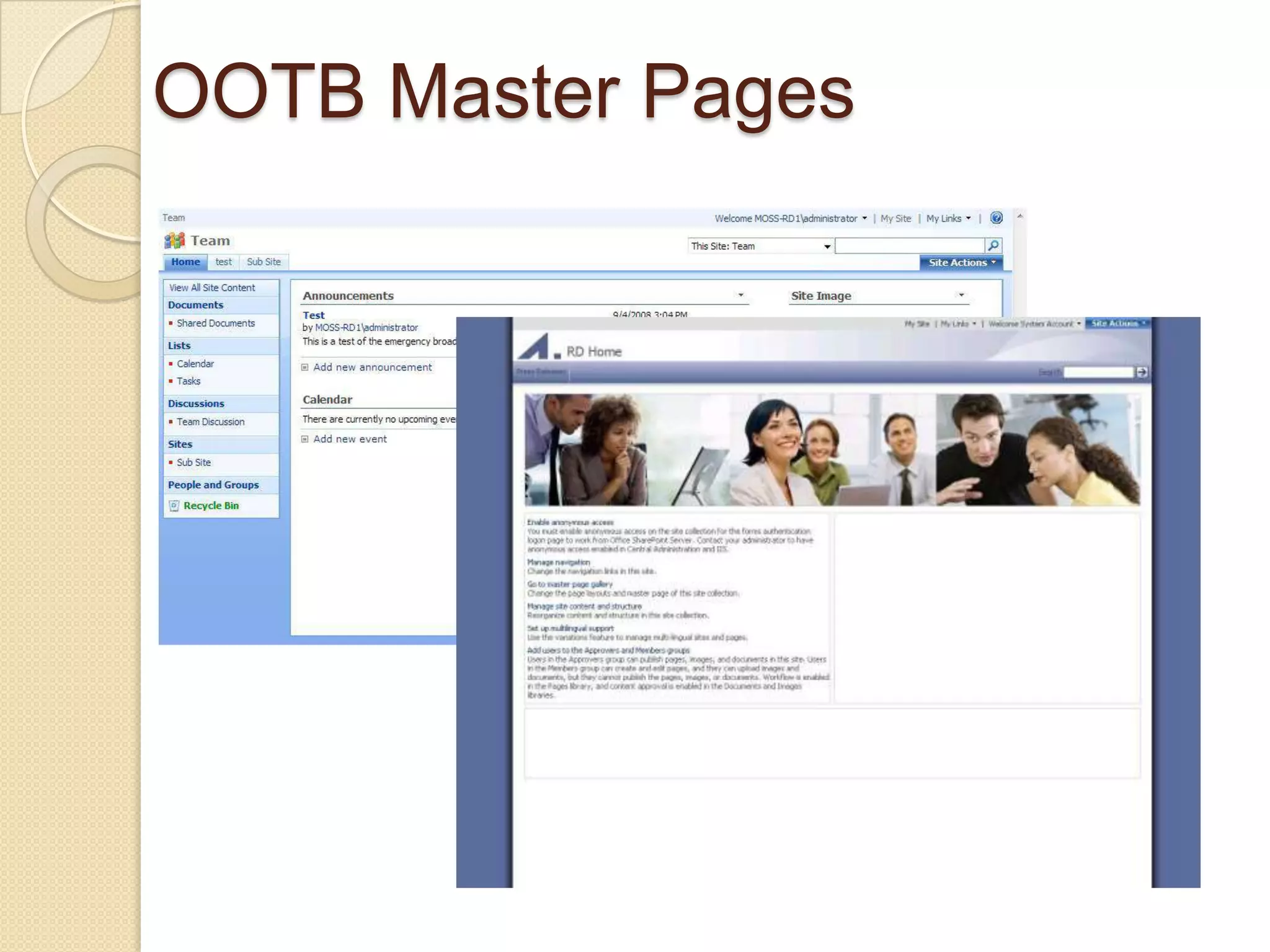Open the blue Site Actions menu on Team site
This screenshot has width=1270, height=952.
click(961, 263)
